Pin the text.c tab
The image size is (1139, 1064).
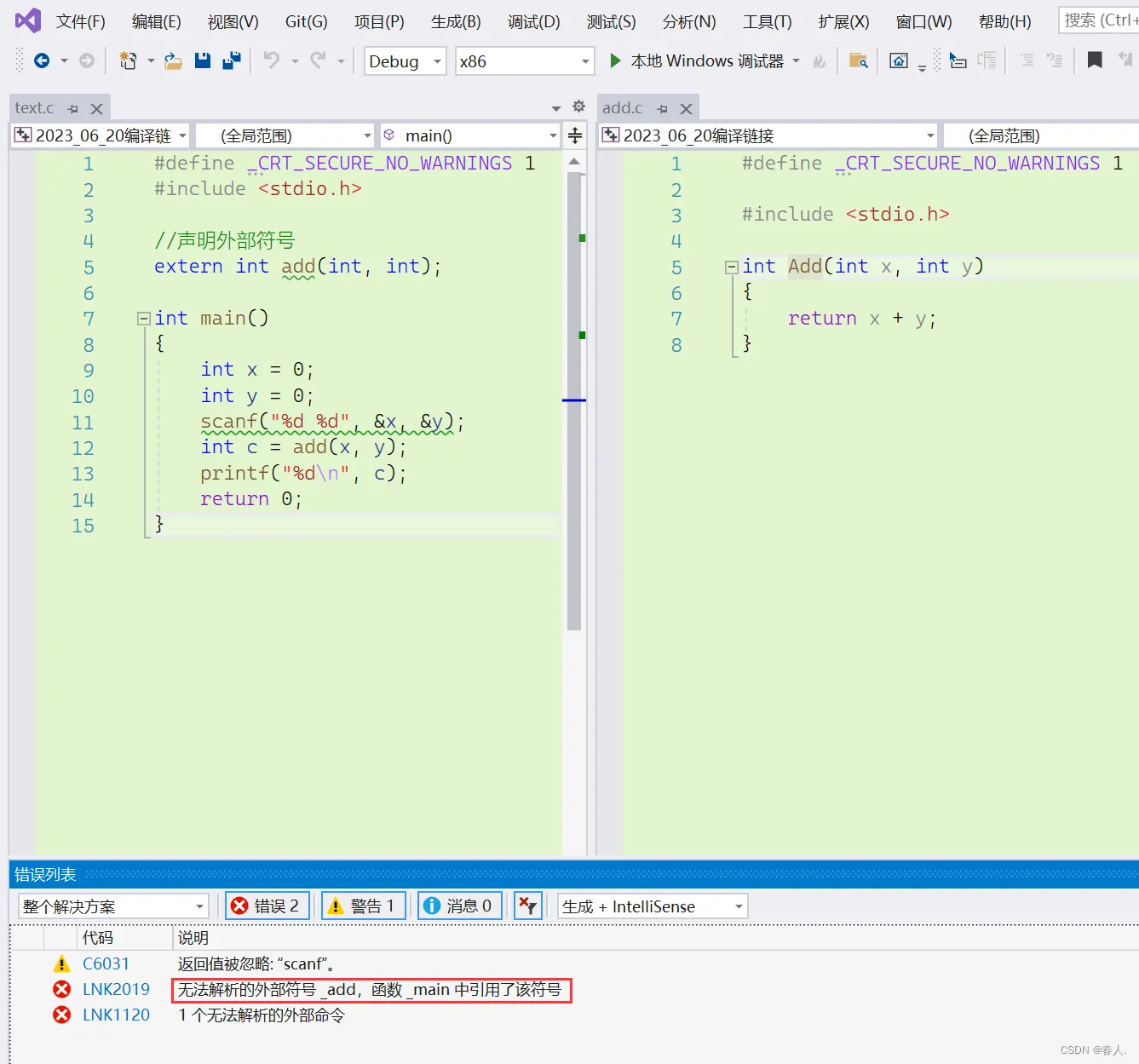tap(72, 109)
